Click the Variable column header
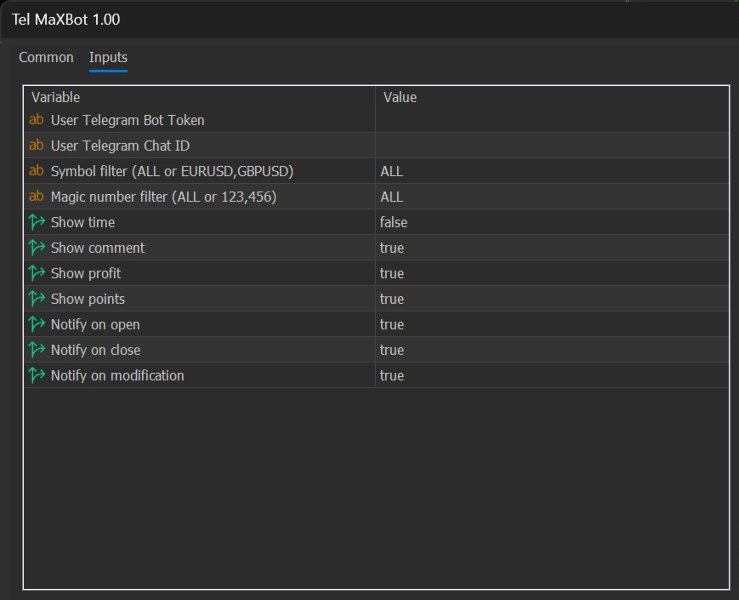 [56, 97]
